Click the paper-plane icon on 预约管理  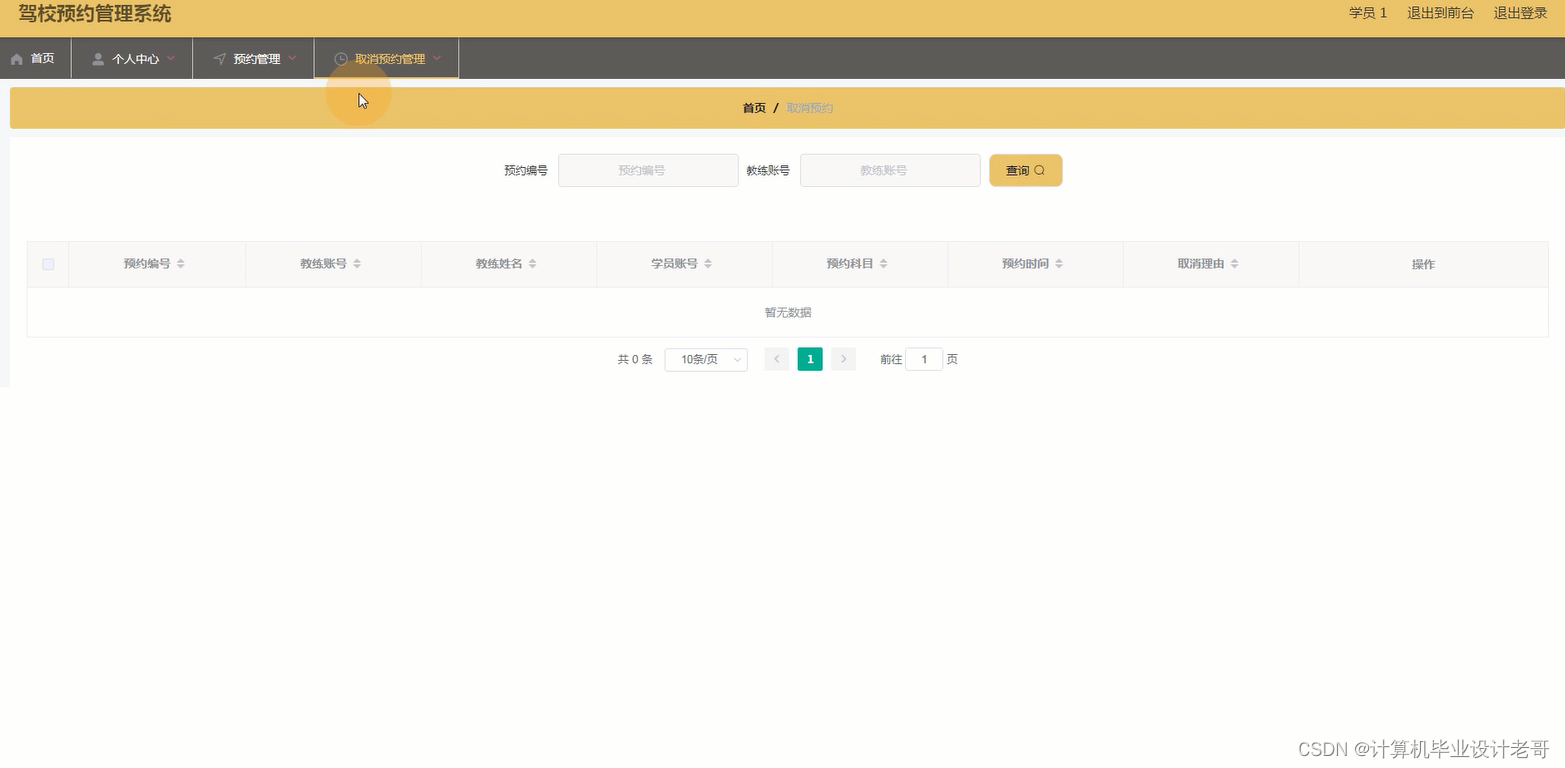[x=219, y=58]
